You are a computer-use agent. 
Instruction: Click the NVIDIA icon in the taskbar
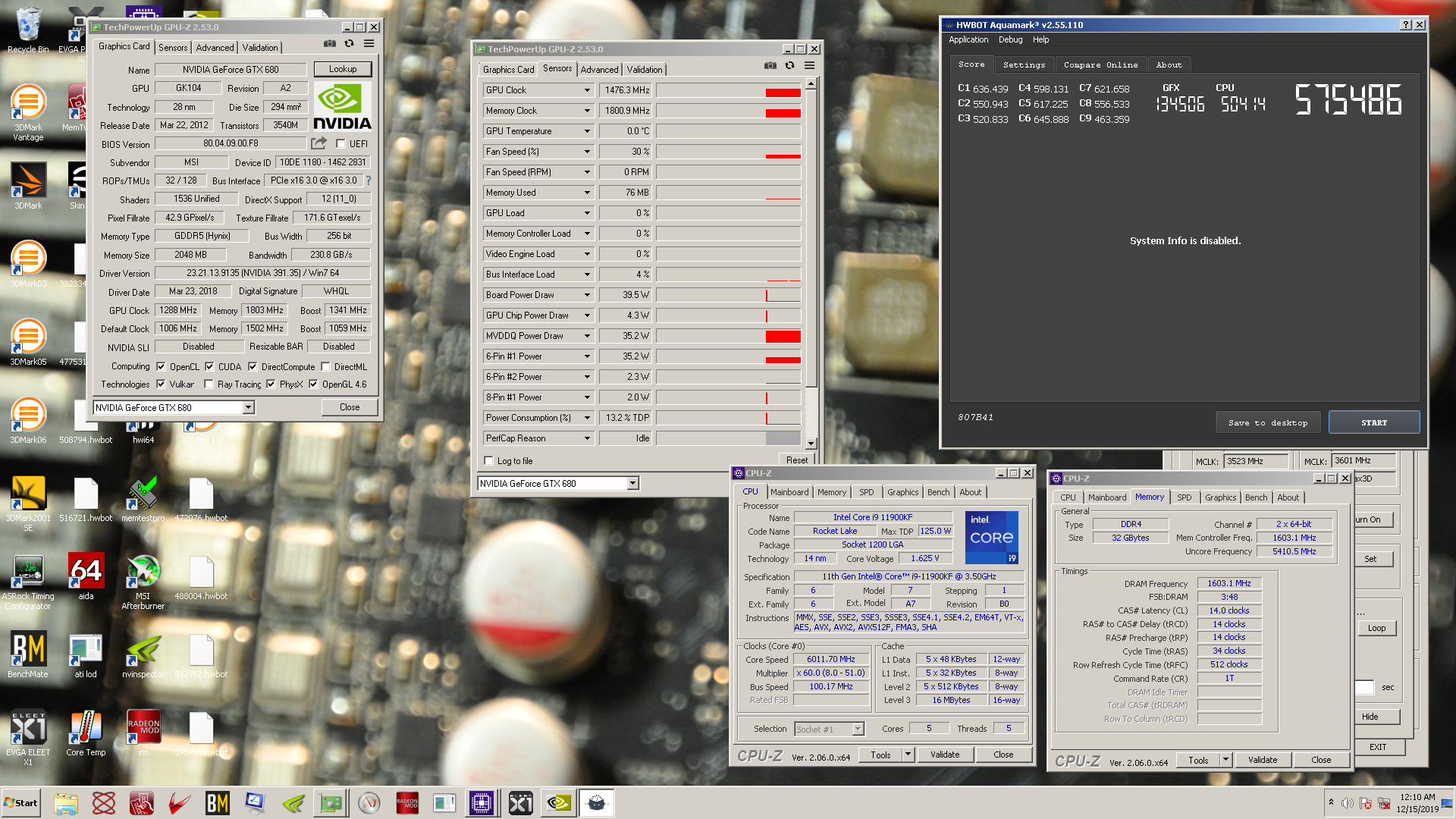[x=559, y=803]
